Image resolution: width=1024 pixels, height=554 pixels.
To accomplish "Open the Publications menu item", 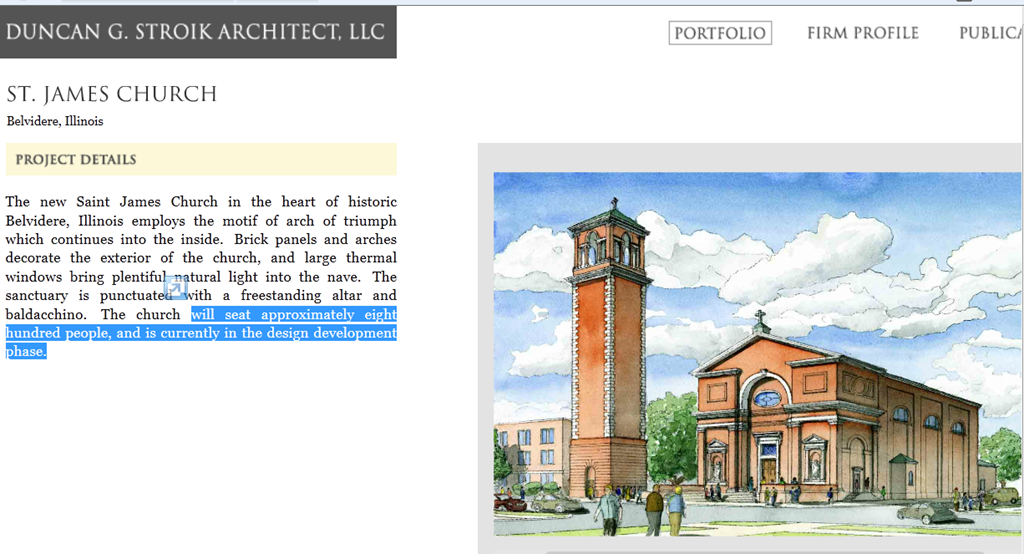I will coord(989,33).
